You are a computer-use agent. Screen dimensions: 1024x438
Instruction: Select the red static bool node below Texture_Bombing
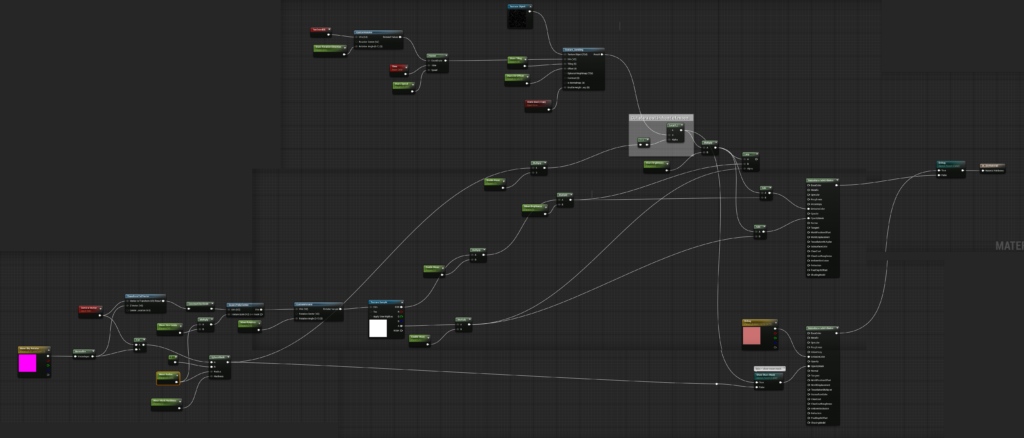(538, 104)
